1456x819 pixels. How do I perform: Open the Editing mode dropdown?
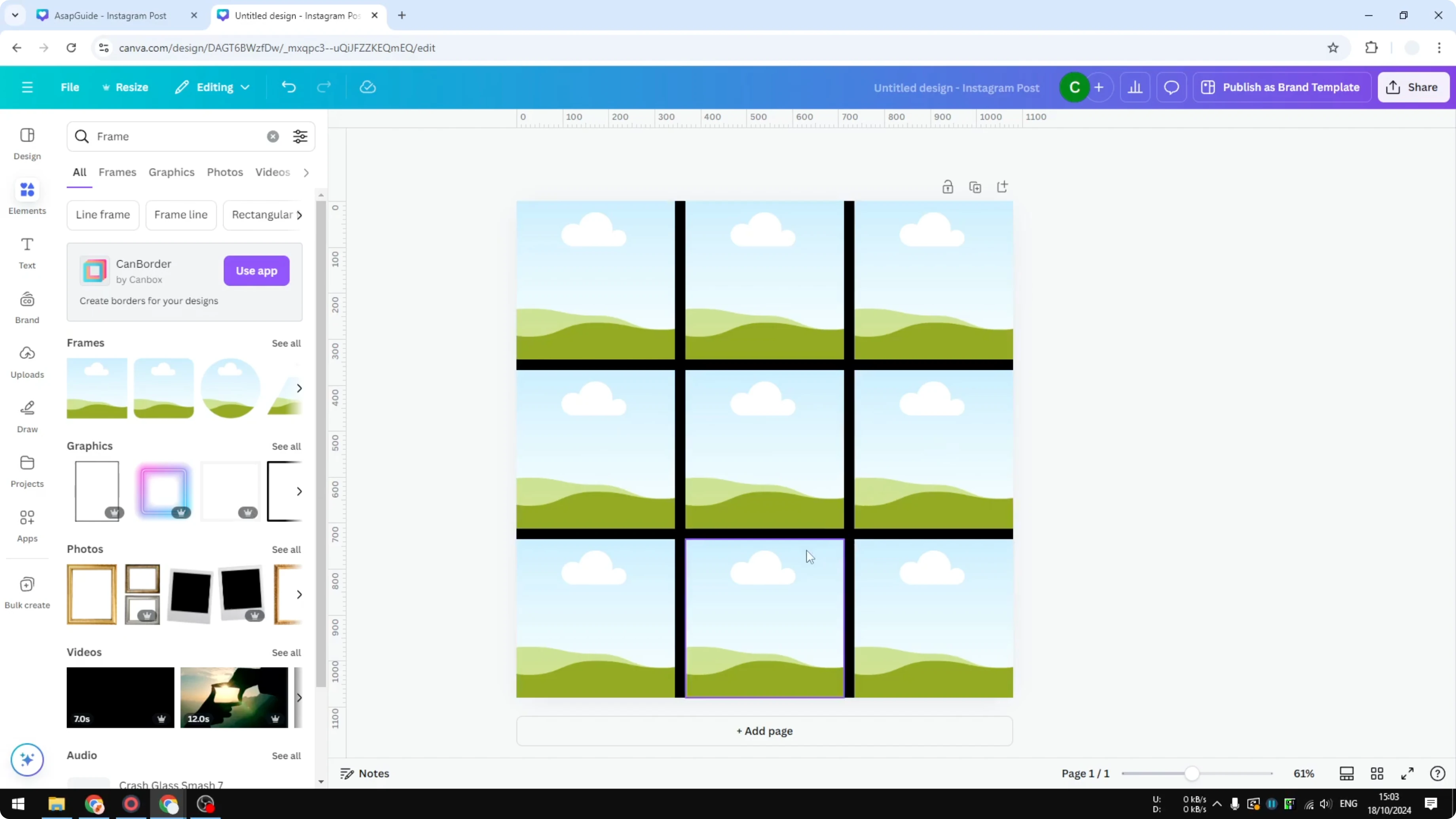tap(212, 87)
